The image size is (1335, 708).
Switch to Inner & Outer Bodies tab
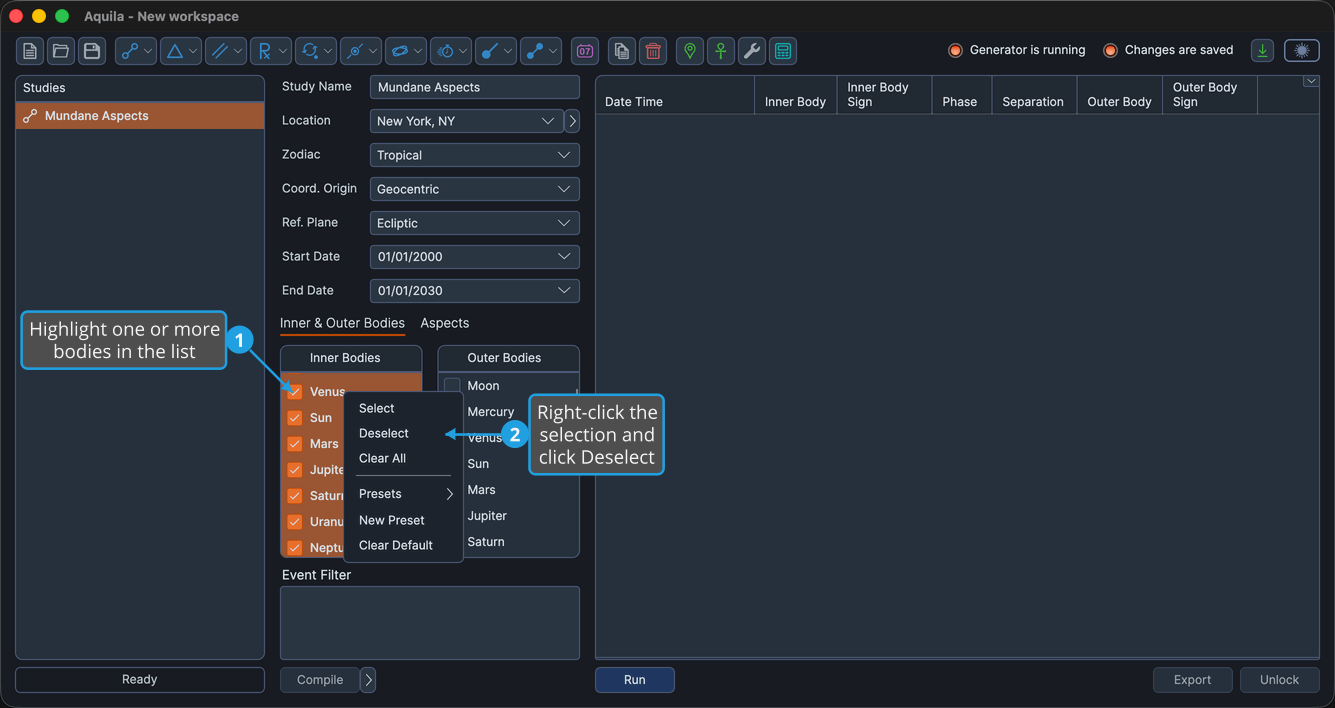point(342,323)
